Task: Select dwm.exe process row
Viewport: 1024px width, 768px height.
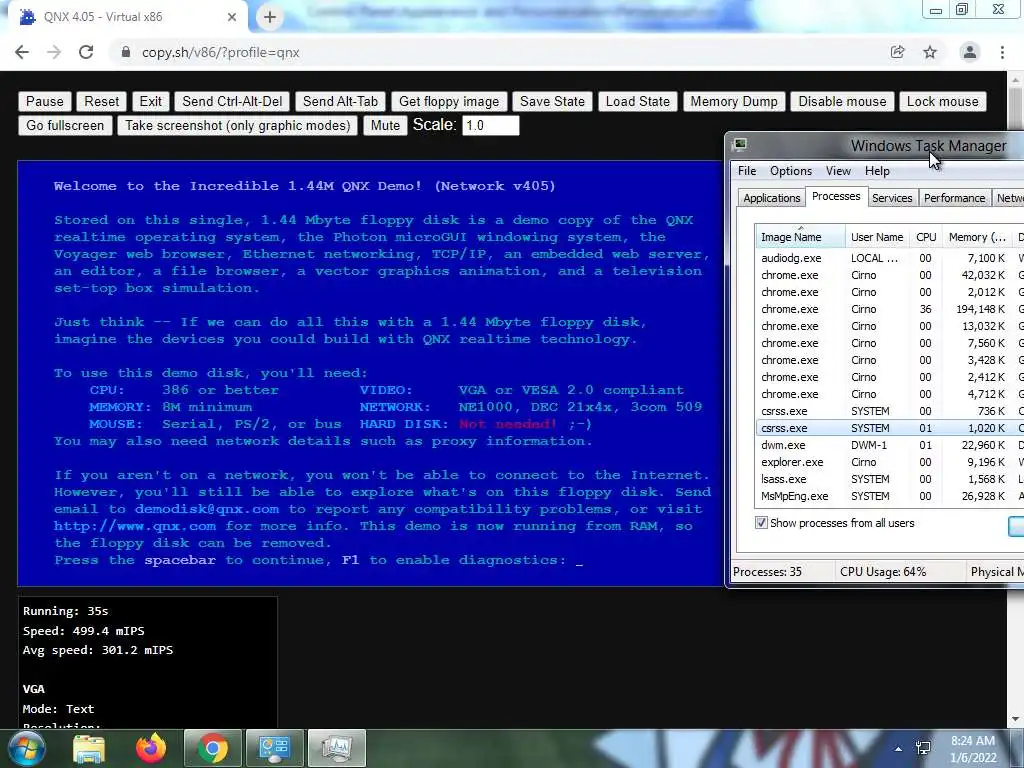Action: [889, 445]
